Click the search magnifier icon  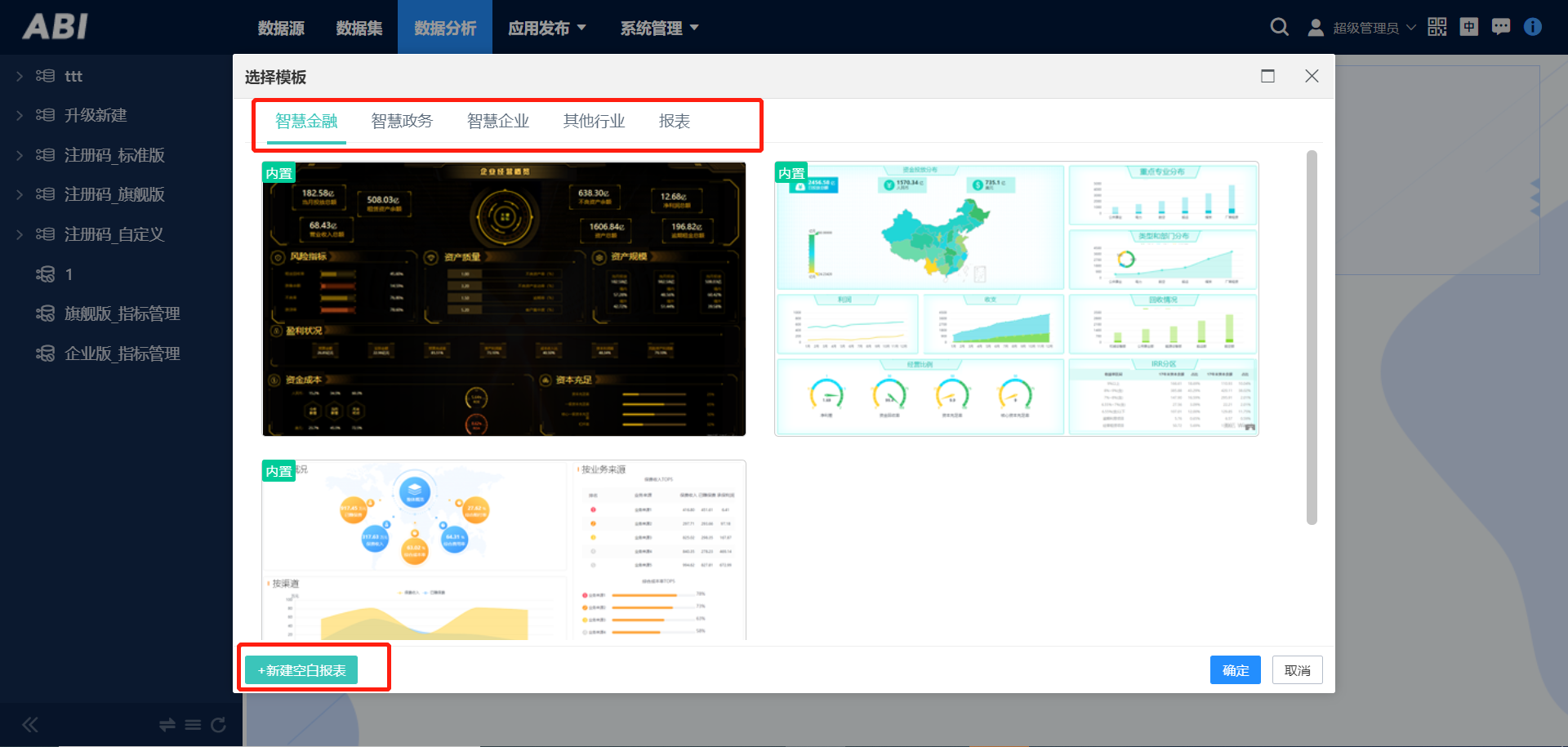coord(1279,27)
